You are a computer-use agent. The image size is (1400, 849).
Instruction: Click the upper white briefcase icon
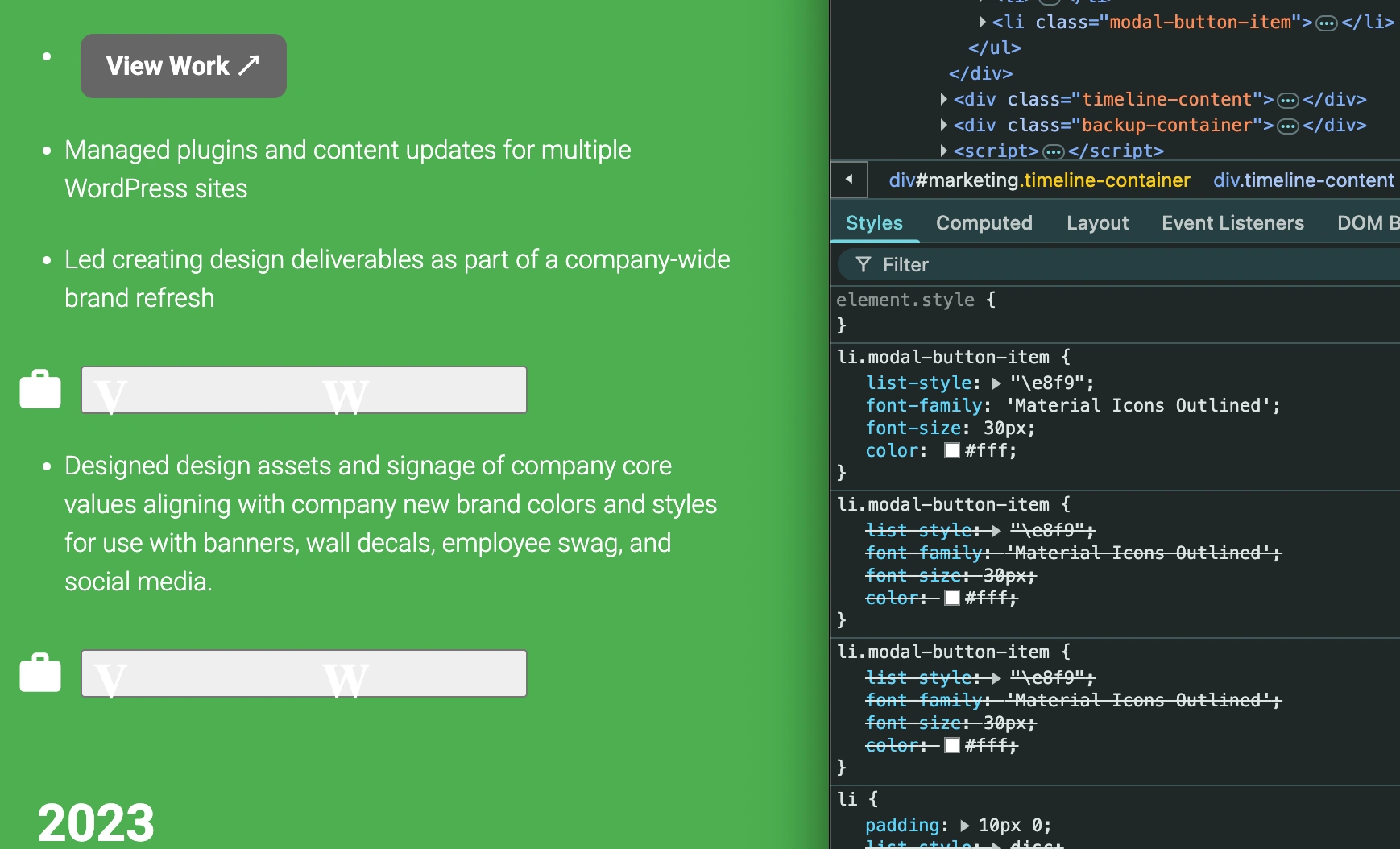coord(40,390)
